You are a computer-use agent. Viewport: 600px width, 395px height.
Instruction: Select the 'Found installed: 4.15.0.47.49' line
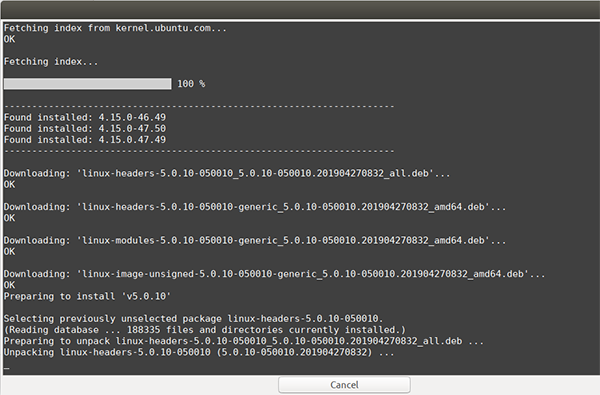point(85,140)
